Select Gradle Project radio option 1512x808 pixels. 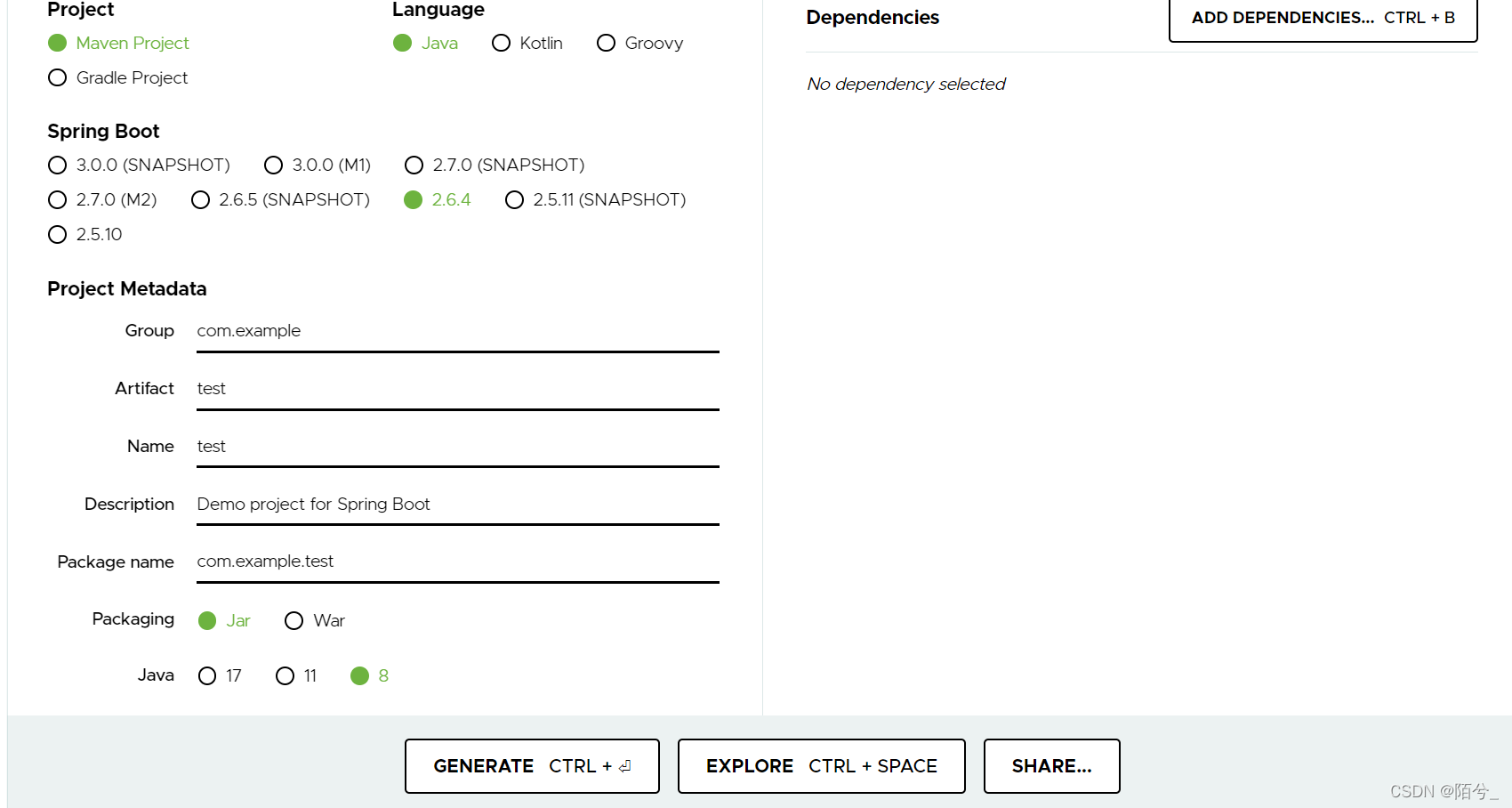pos(118,77)
